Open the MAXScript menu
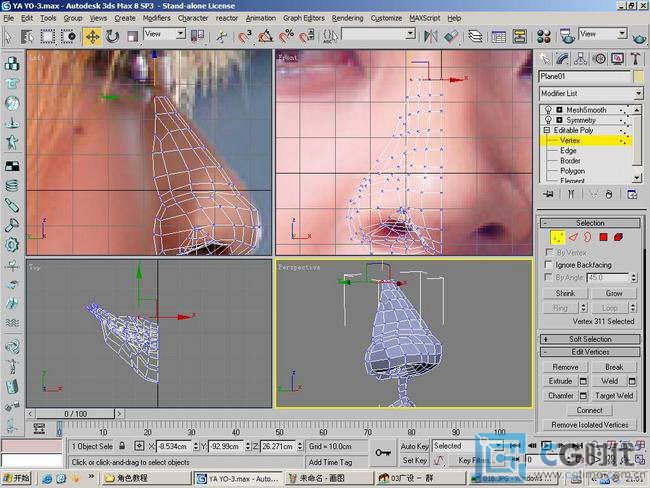Screen dimensions: 650x488 click(x=424, y=18)
